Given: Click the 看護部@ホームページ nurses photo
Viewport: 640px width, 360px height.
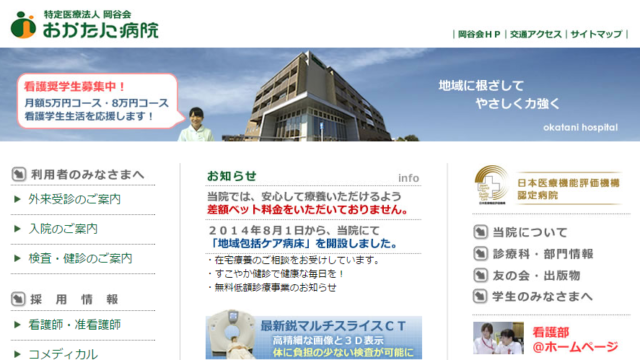Looking at the screenshot, I should pos(498,338).
